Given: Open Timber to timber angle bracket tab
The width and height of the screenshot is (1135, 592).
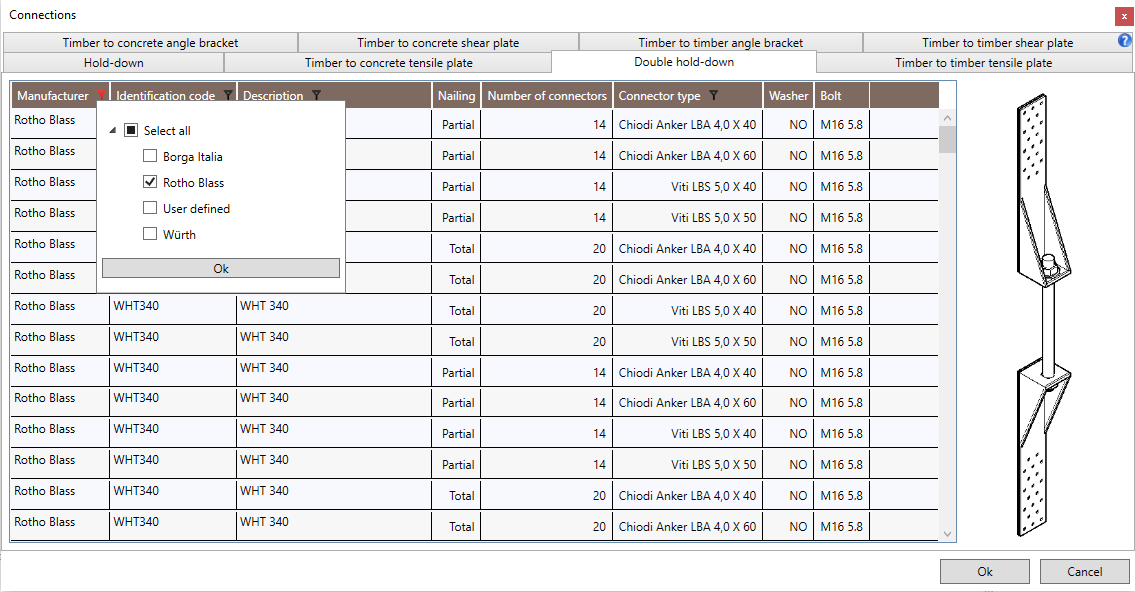Looking at the screenshot, I should [x=720, y=43].
